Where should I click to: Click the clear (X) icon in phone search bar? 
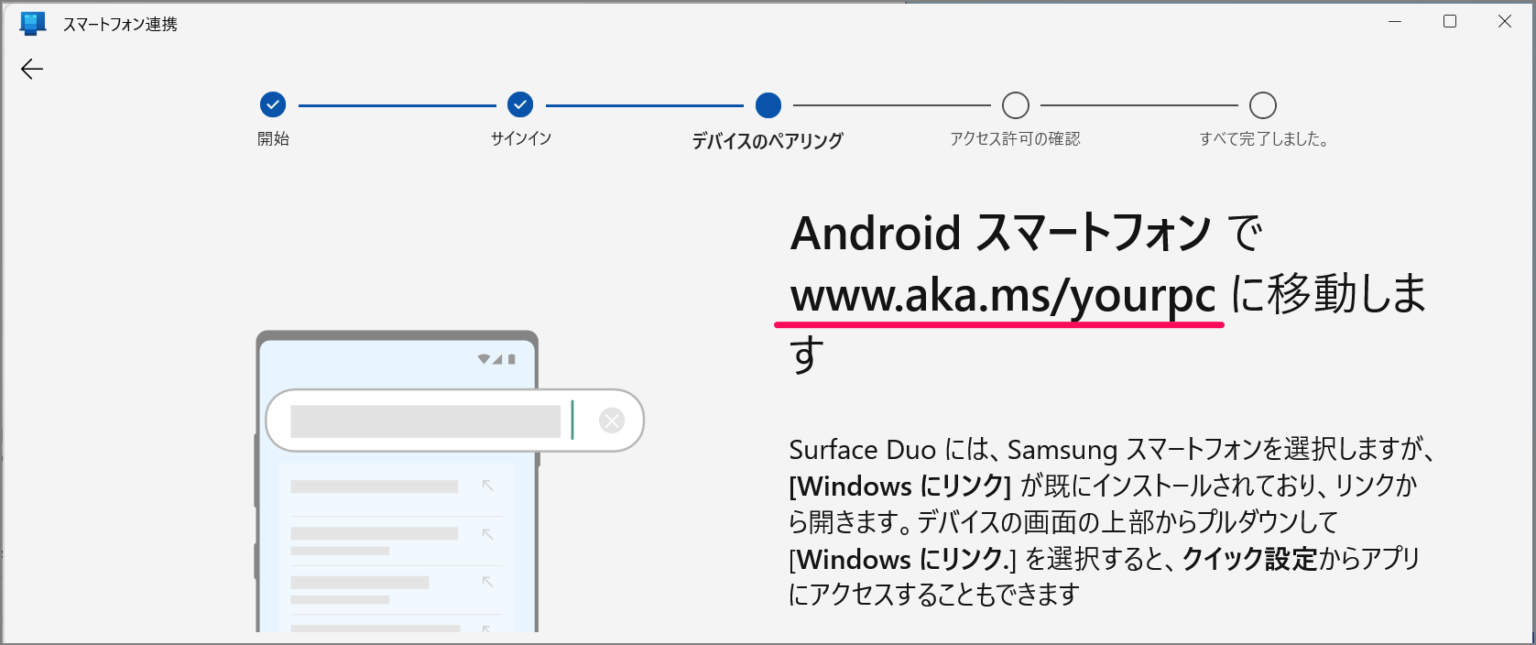pyautogui.click(x=611, y=420)
